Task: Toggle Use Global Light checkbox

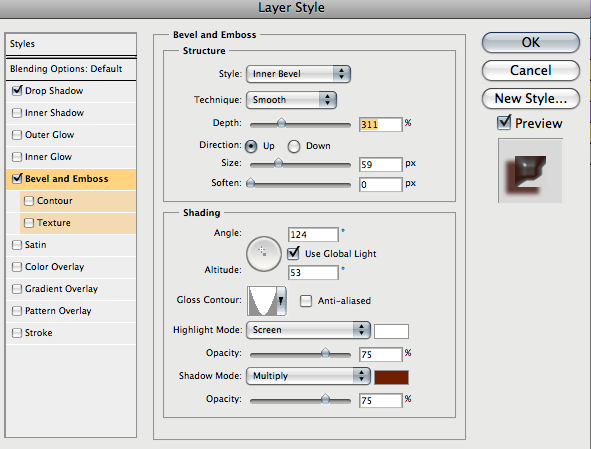Action: tap(293, 253)
